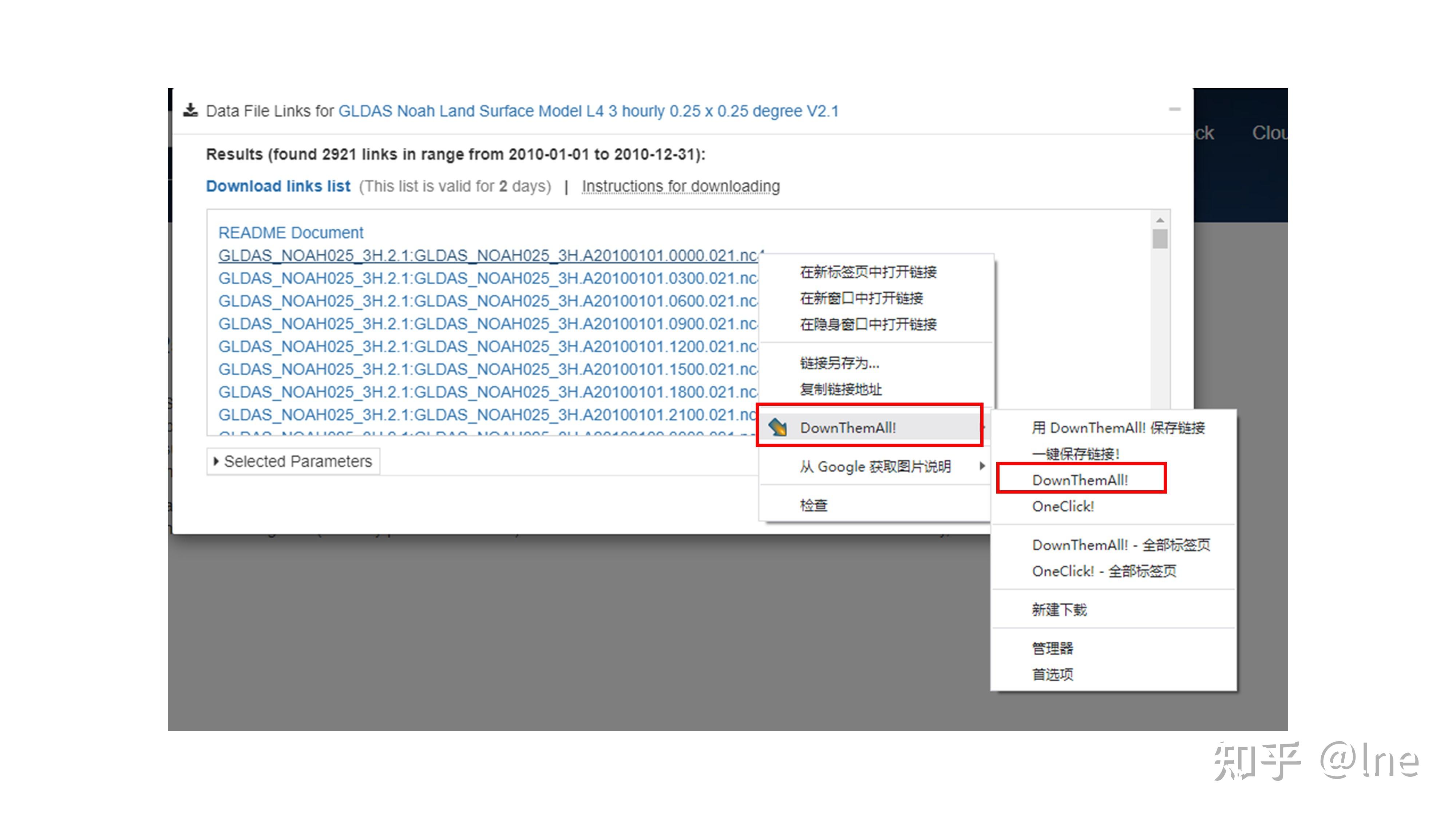Image resolution: width=1456 pixels, height=819 pixels.
Task: Click the links list scrollbar thumb
Action: click(x=1160, y=238)
